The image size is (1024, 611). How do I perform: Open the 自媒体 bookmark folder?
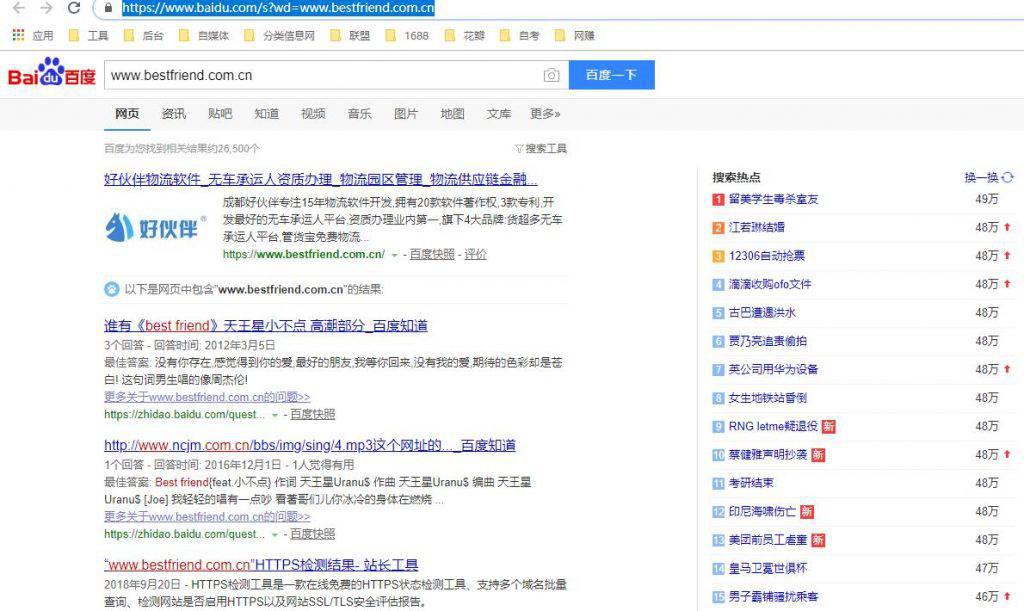tap(204, 35)
